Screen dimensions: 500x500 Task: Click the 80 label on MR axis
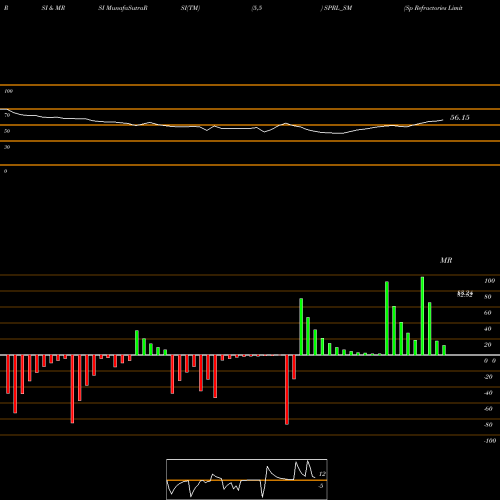tap(488, 297)
